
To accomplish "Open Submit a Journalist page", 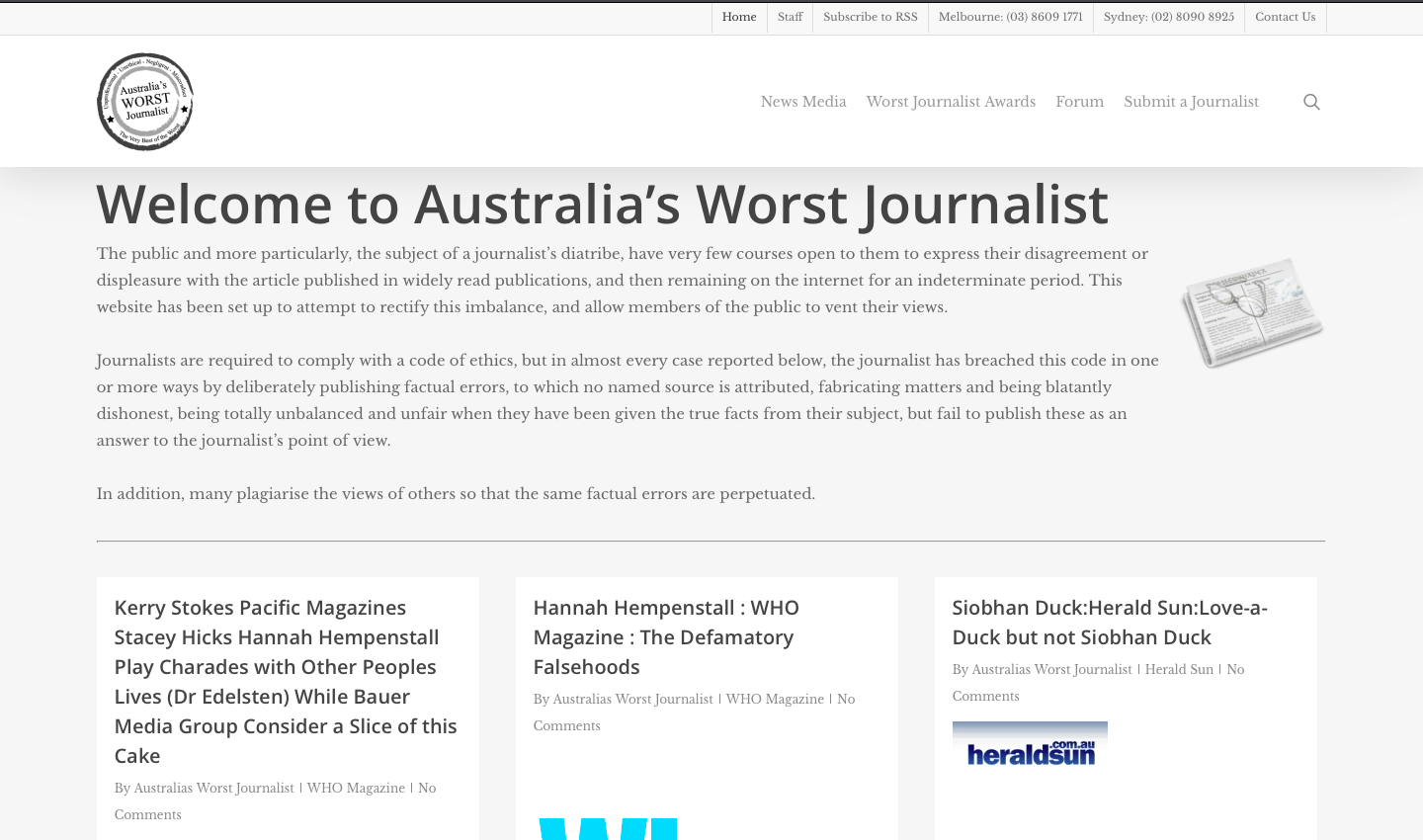I will point(1191,102).
